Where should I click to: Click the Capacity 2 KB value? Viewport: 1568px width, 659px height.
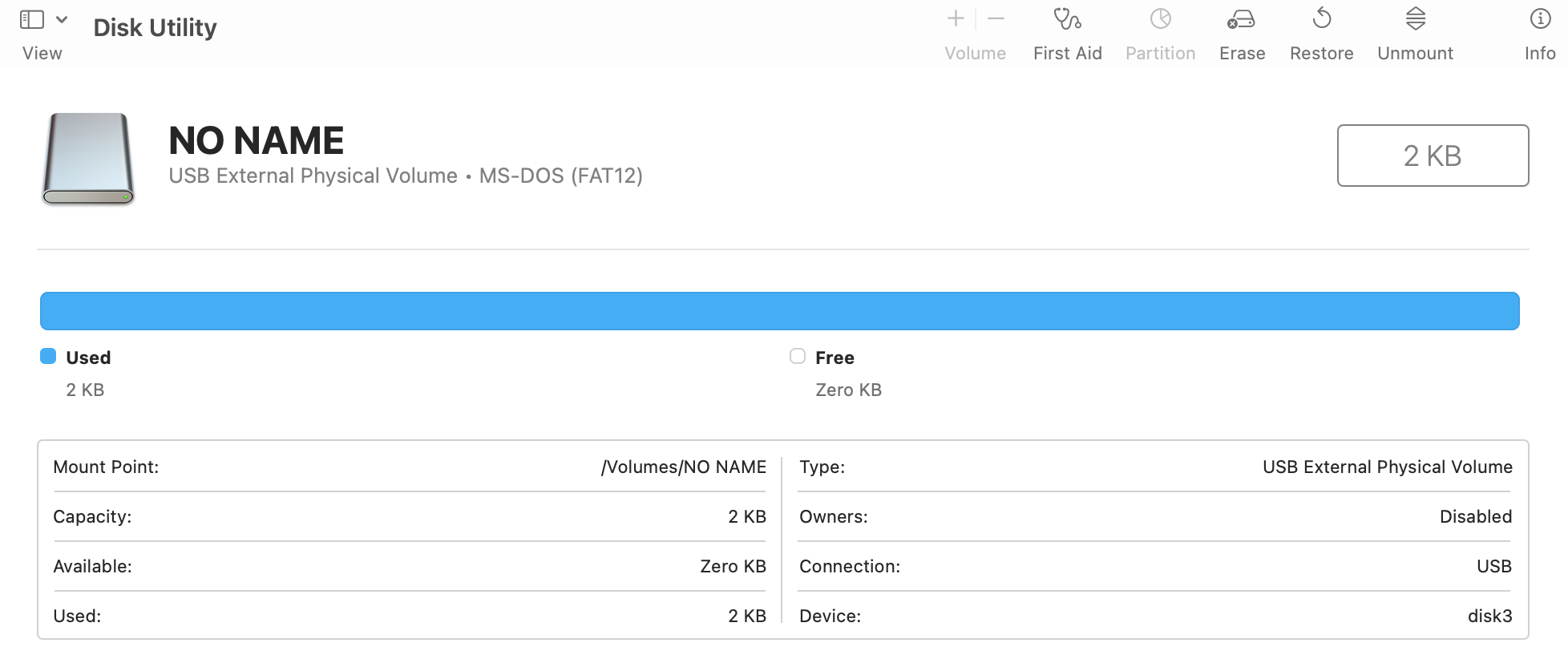point(747,516)
